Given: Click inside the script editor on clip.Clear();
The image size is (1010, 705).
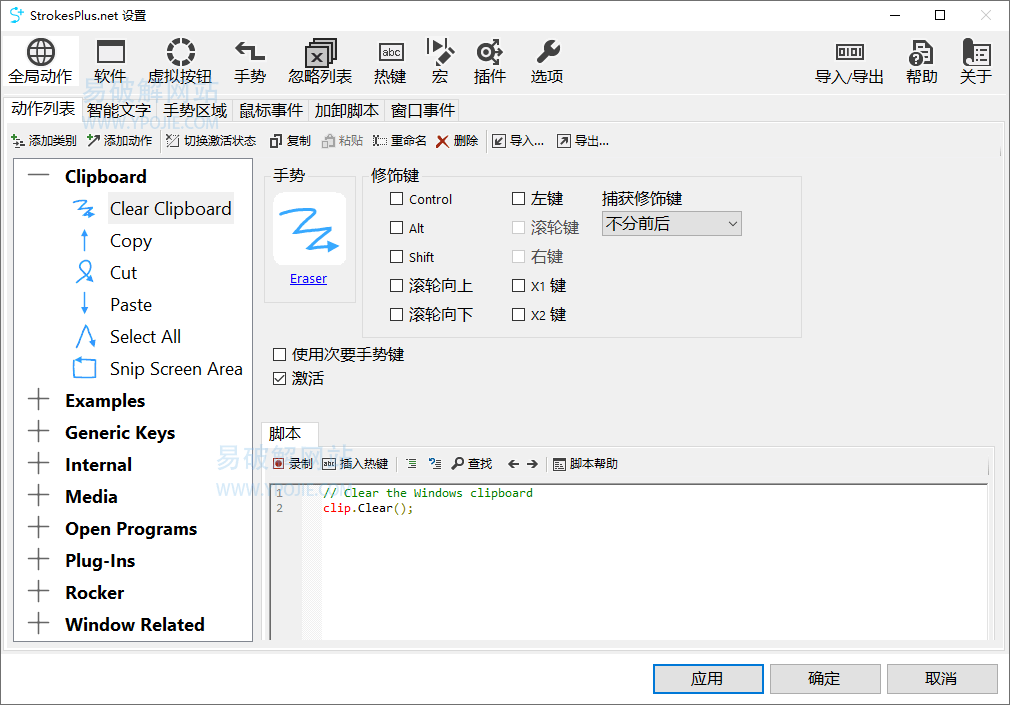Looking at the screenshot, I should (x=368, y=508).
